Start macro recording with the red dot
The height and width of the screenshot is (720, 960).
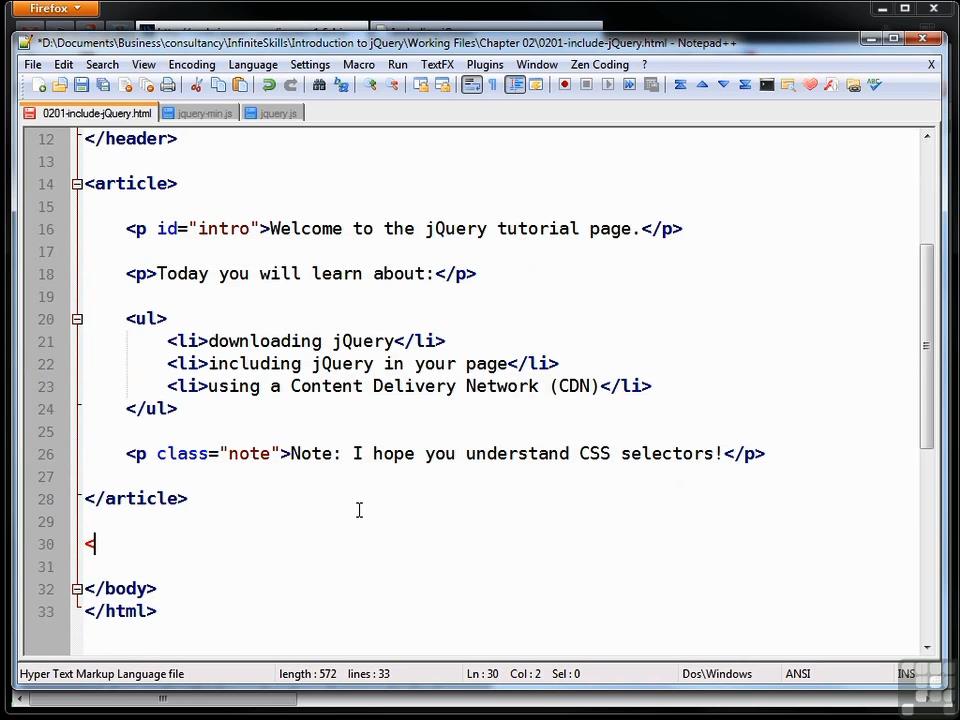[x=564, y=84]
